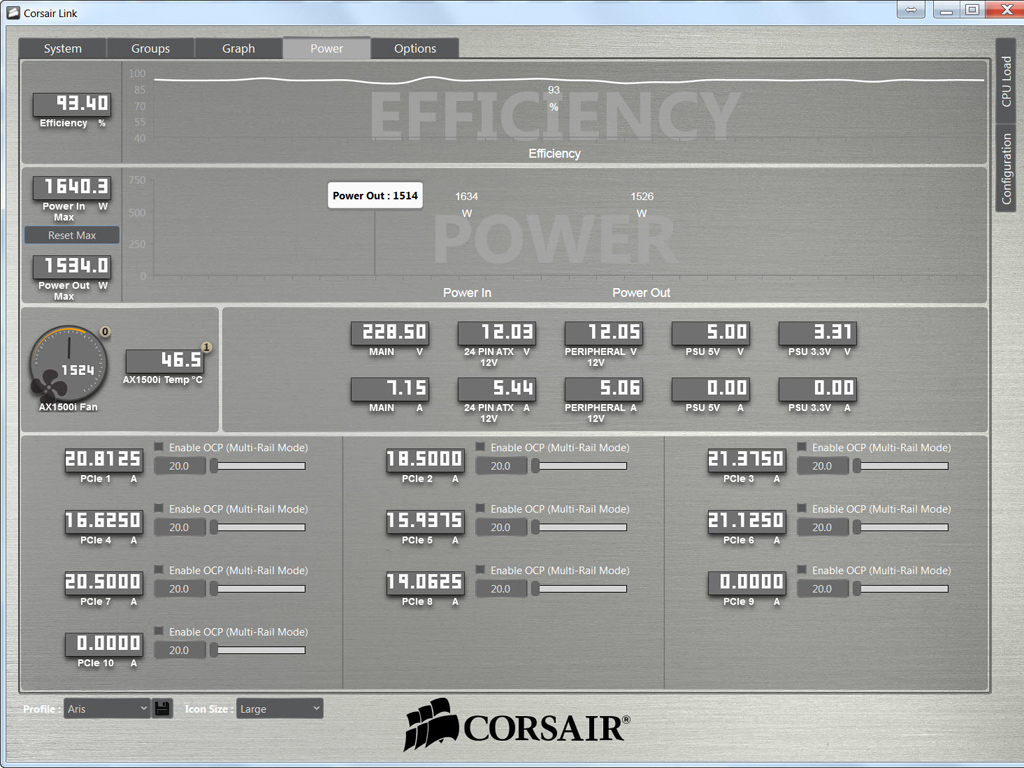
Task: Click the PCIe 9 OCP limit field
Action: (x=822, y=589)
